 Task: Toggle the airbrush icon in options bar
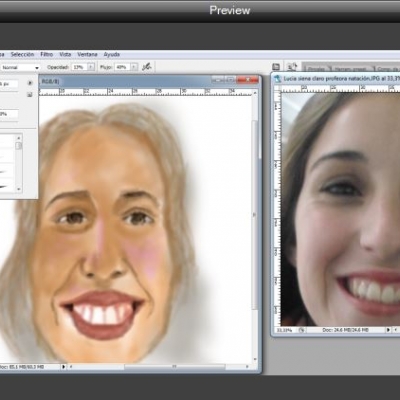[x=147, y=67]
